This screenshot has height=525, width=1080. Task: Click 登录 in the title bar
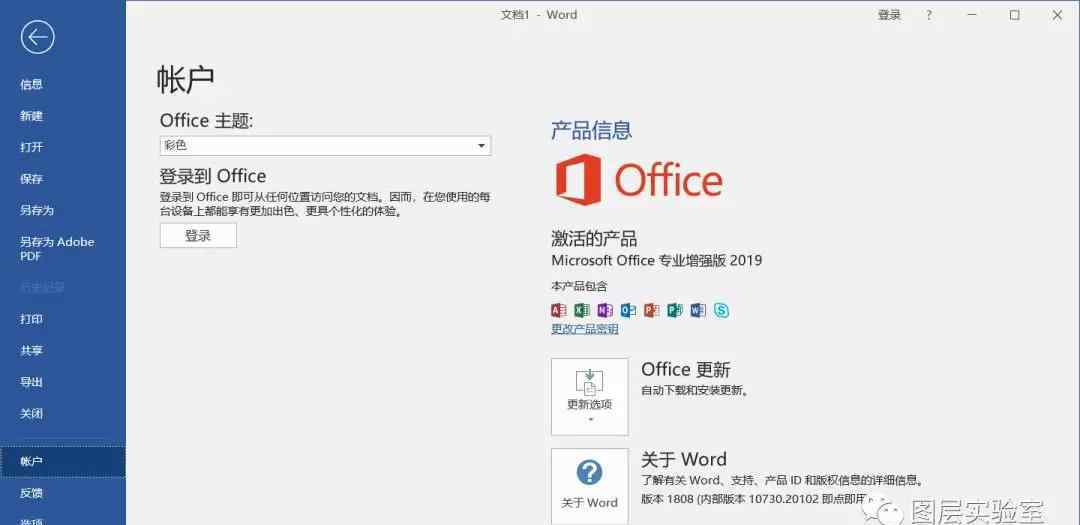[889, 15]
